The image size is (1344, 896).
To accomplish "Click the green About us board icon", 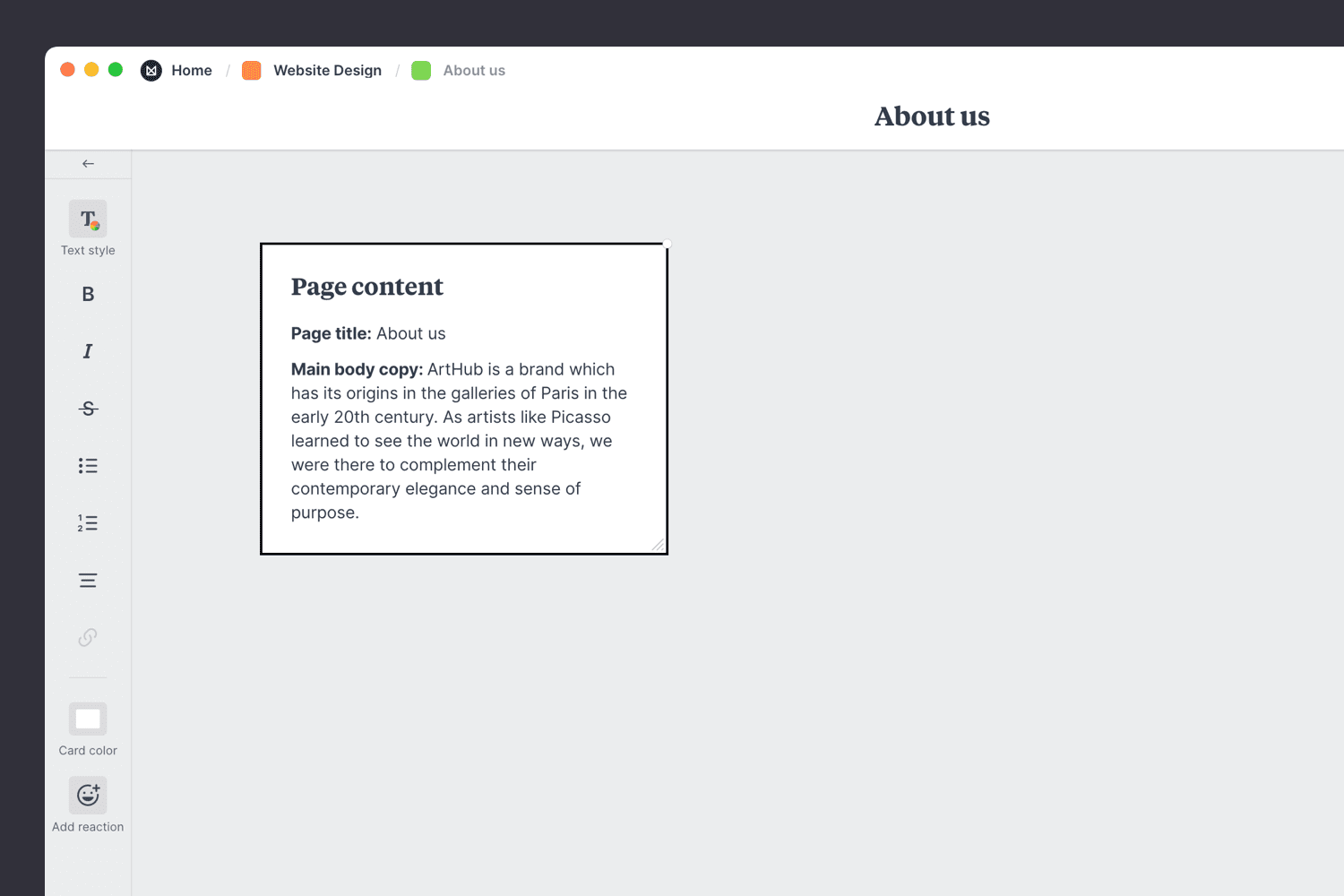I will (x=421, y=70).
